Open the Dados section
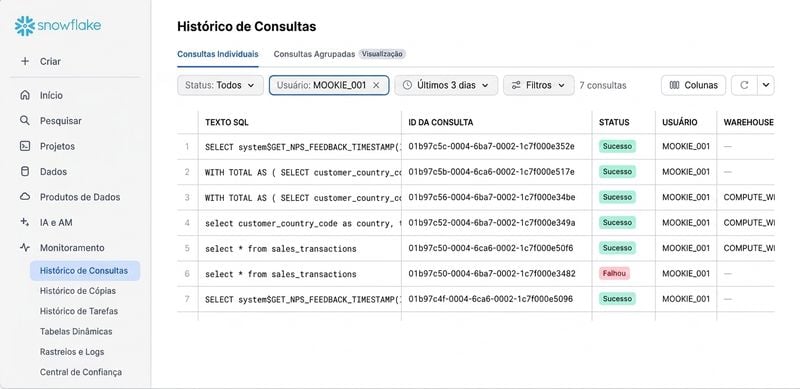800x389 pixels. click(x=54, y=172)
